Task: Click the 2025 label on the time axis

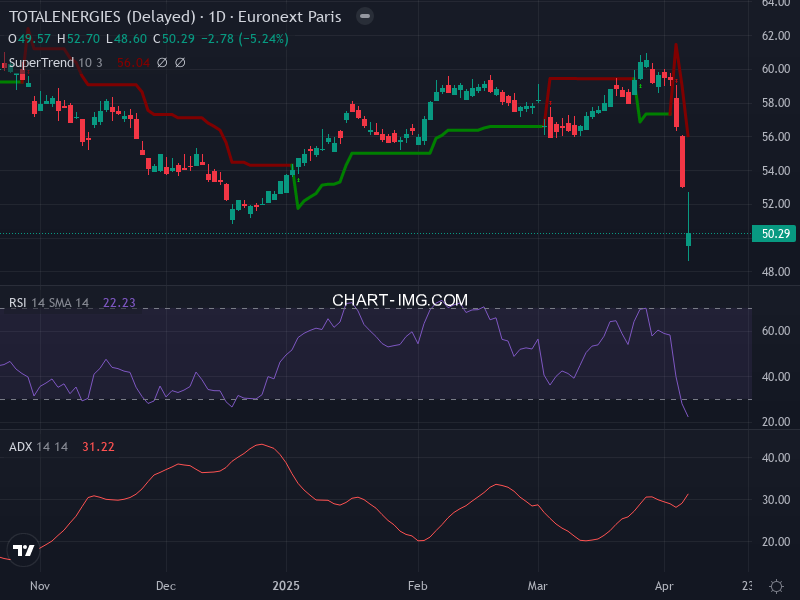Action: point(286,586)
